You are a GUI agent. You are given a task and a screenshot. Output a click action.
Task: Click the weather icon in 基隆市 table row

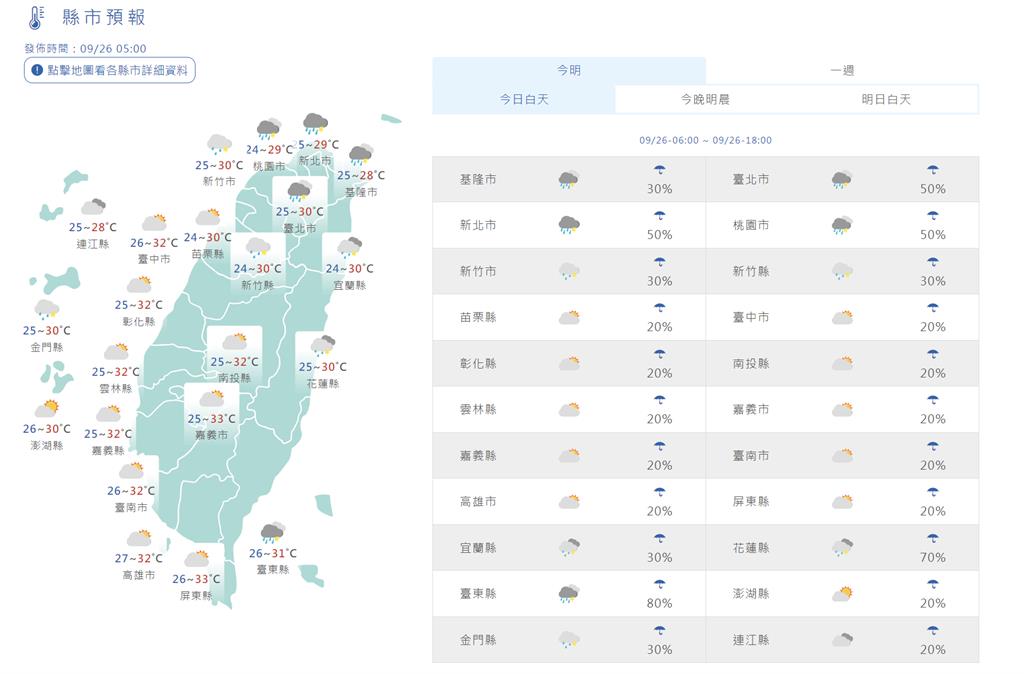pos(569,180)
